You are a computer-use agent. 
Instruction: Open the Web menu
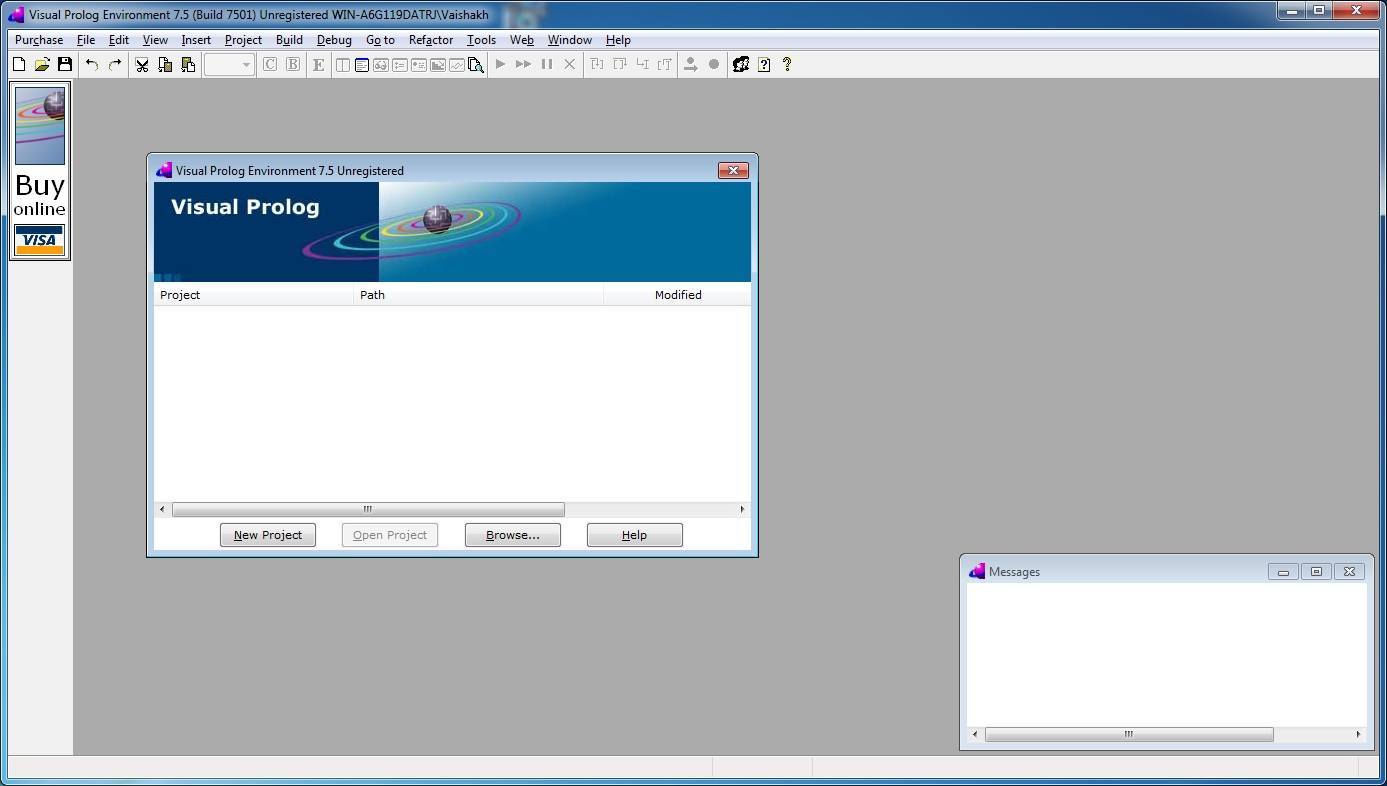521,40
